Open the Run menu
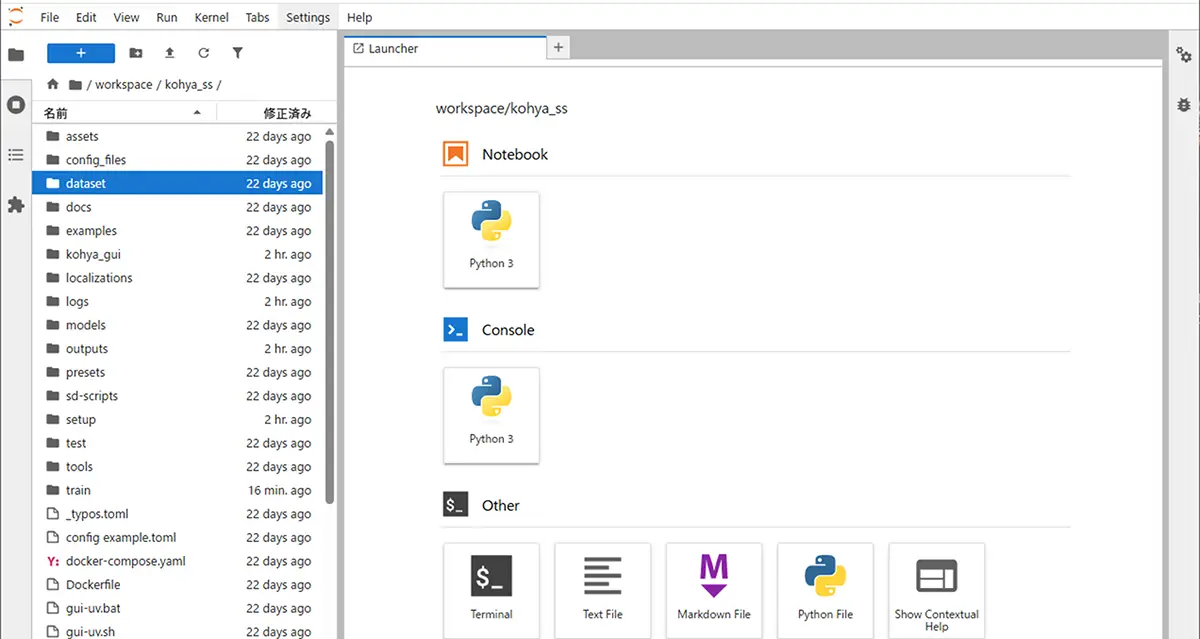The image size is (1200, 639). click(167, 17)
